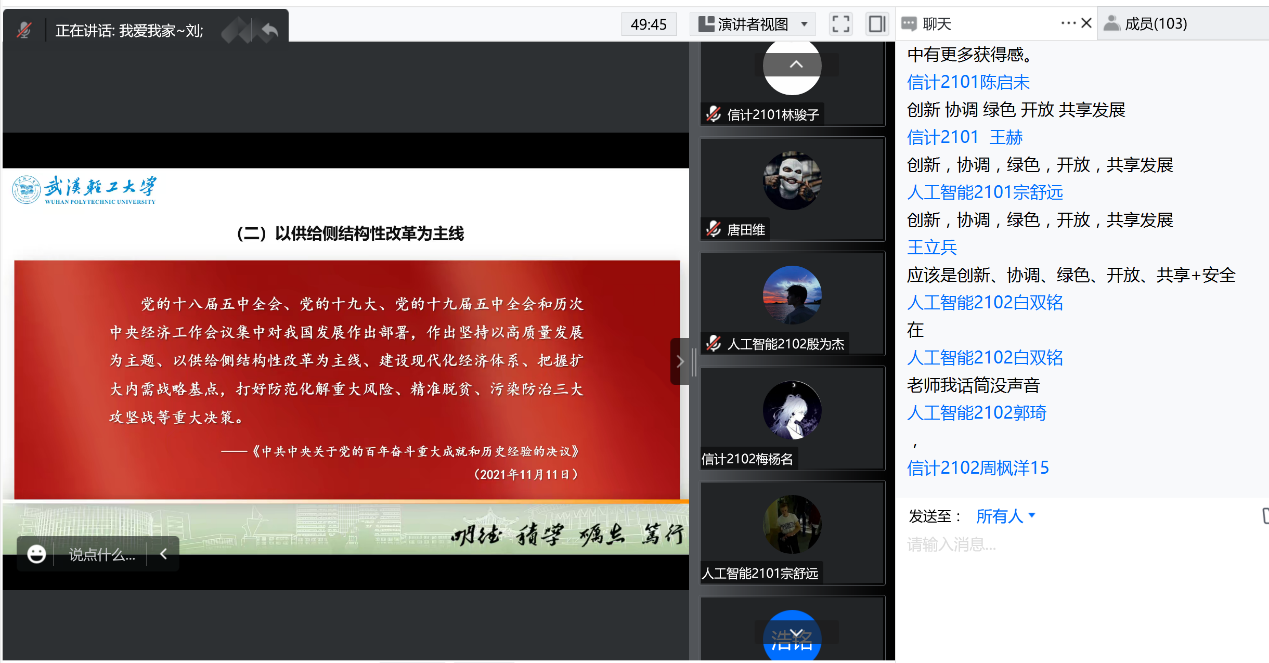Viewport: 1269px width, 663px height.
Task: Click the slide heading （二）以供给侧结构性改革为主线
Action: [350, 234]
